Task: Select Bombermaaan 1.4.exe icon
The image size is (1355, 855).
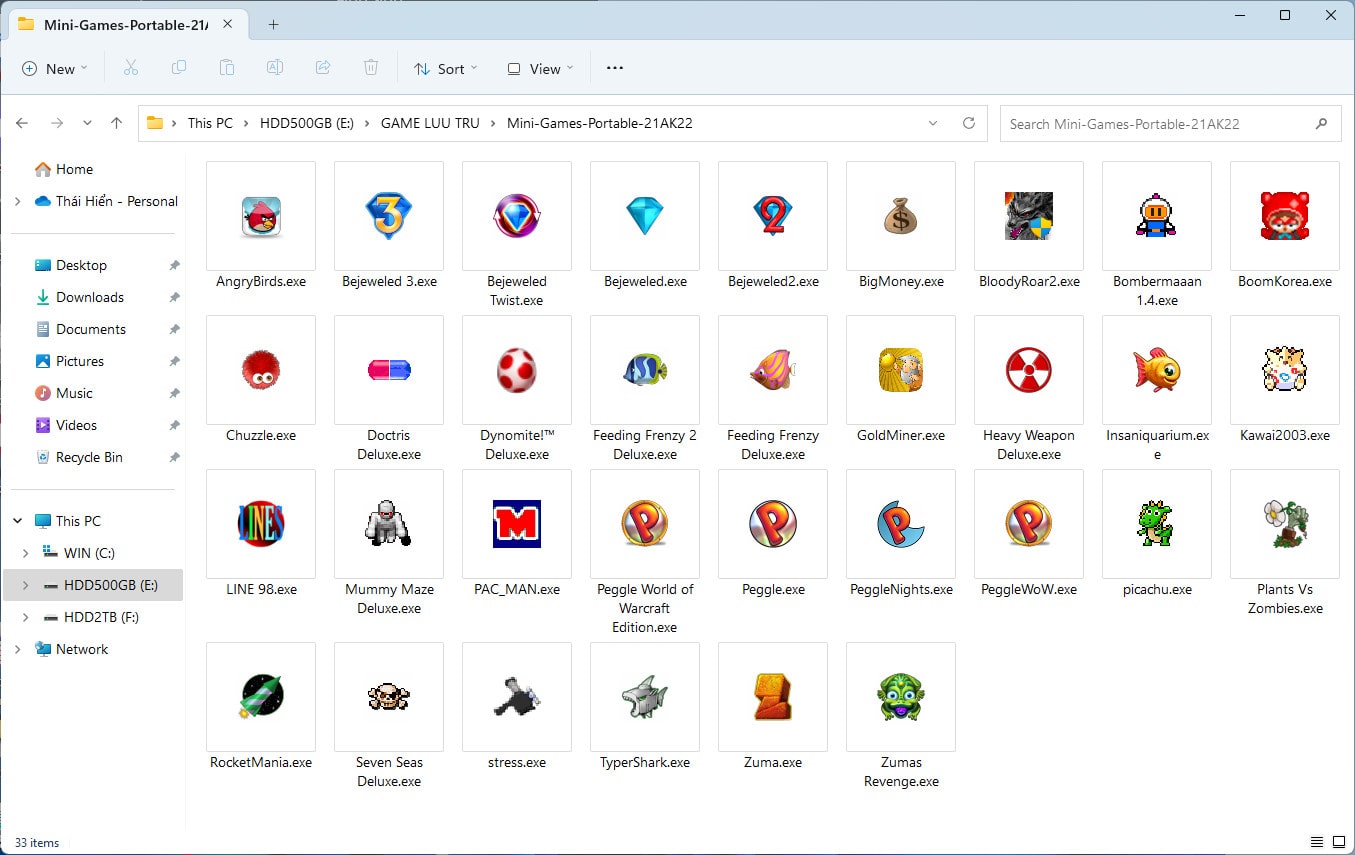Action: point(1157,216)
